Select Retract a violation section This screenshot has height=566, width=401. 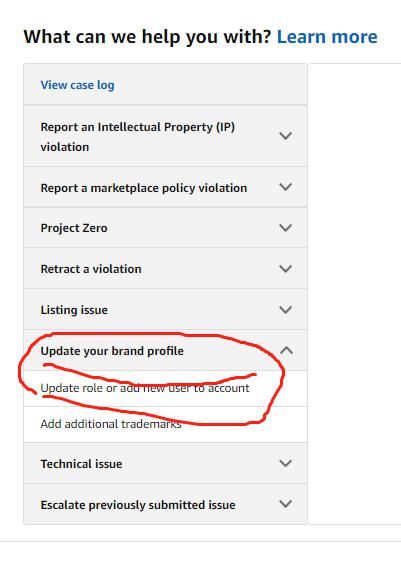pyautogui.click(x=91, y=269)
